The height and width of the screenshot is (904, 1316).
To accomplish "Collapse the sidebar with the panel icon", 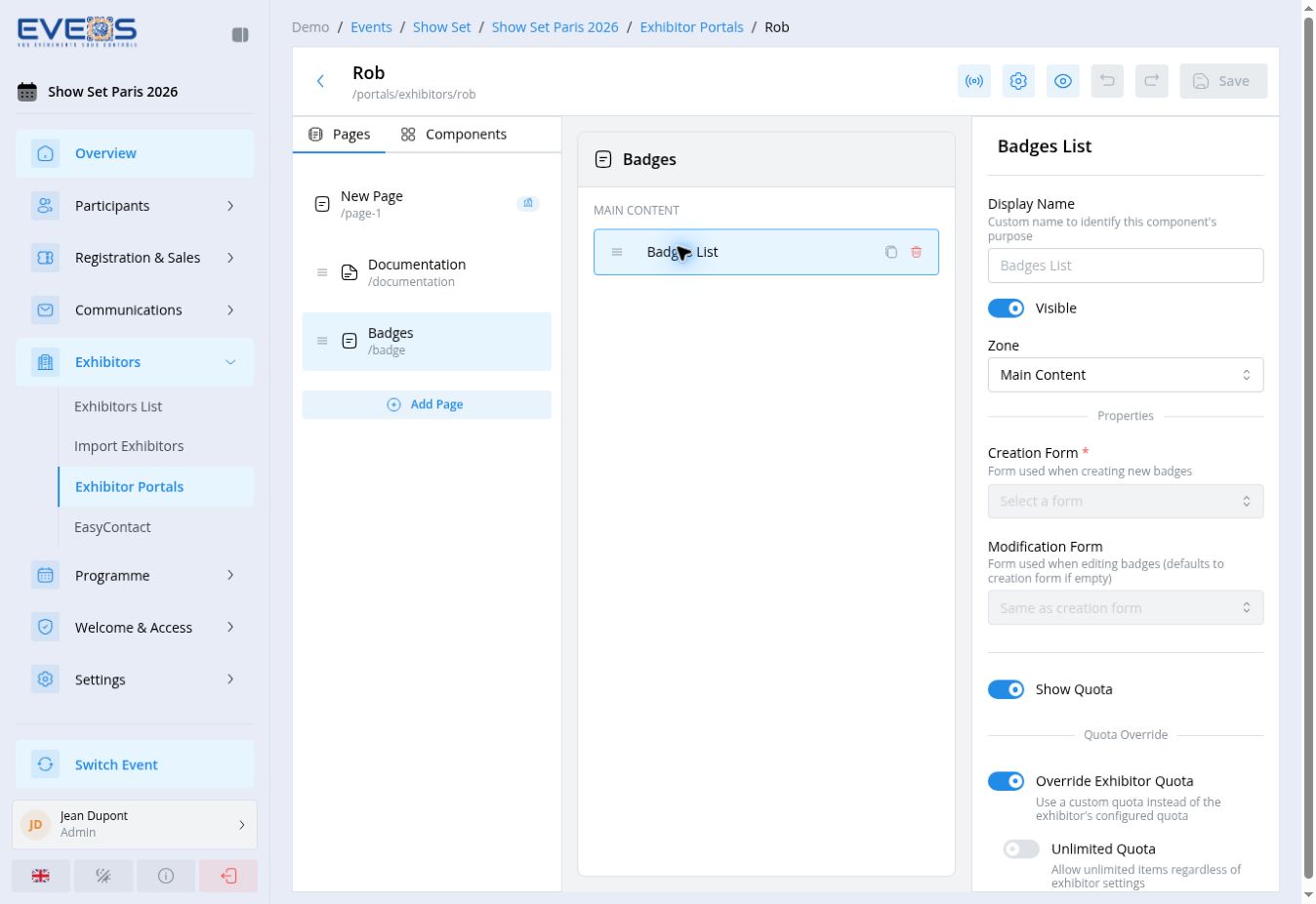I will (240, 35).
